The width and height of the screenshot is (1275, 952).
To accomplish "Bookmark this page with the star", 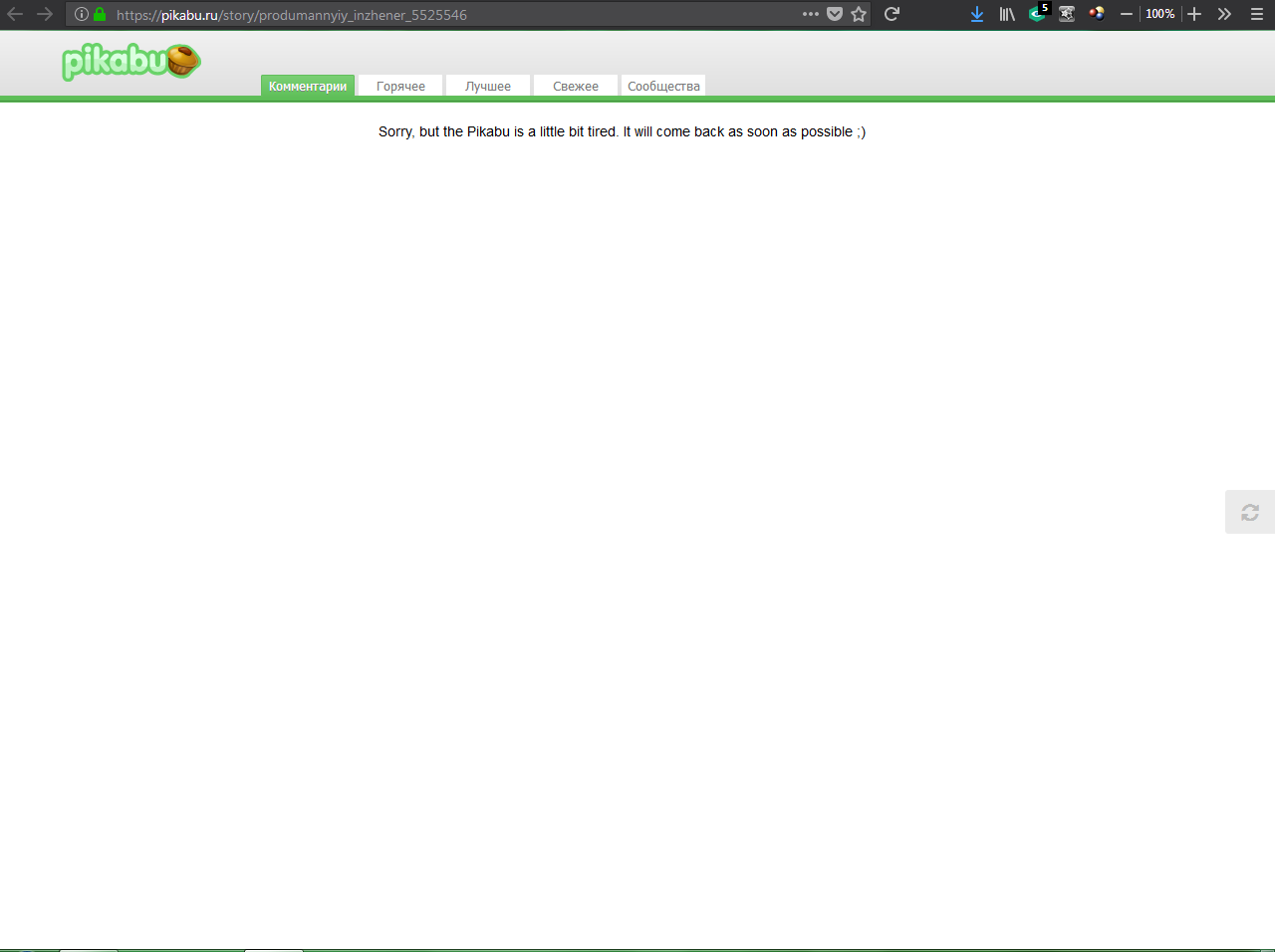I will 859,14.
